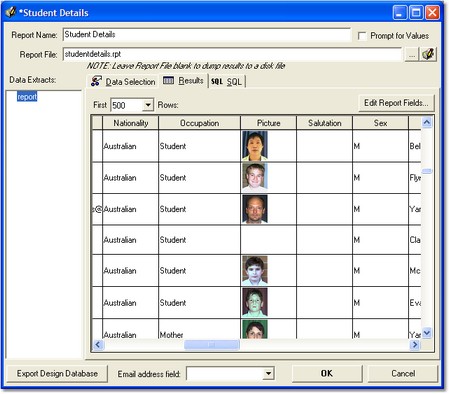Click the Nationality column header
This screenshot has height=394, width=449.
[130, 123]
